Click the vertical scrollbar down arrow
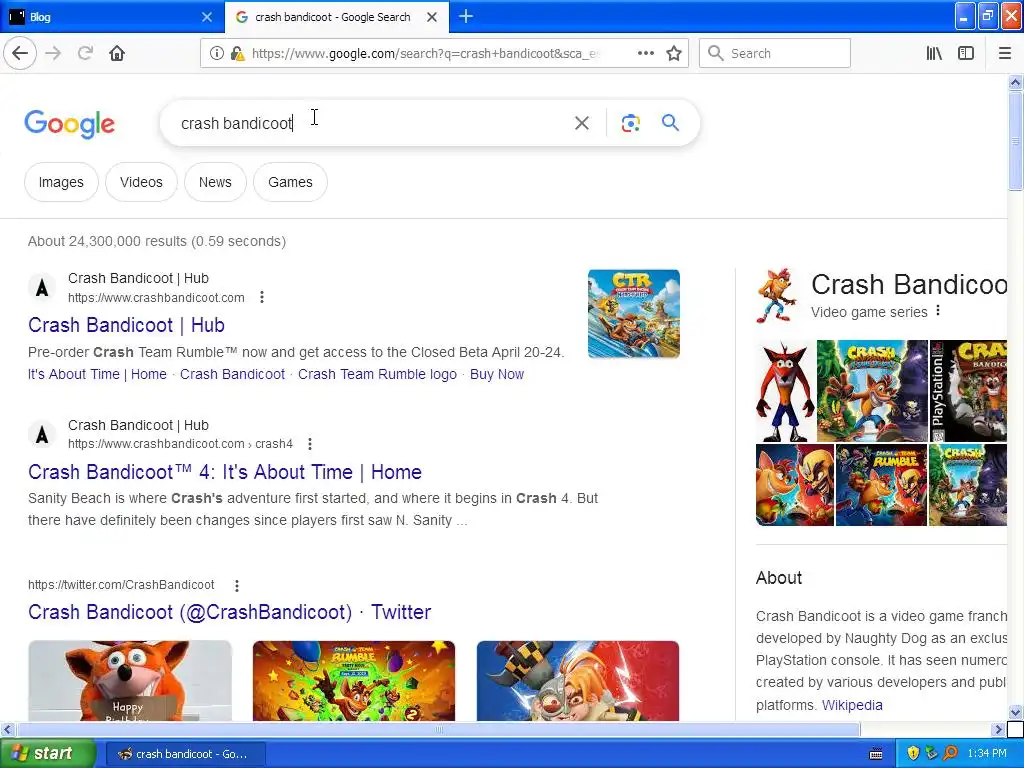 (1015, 712)
